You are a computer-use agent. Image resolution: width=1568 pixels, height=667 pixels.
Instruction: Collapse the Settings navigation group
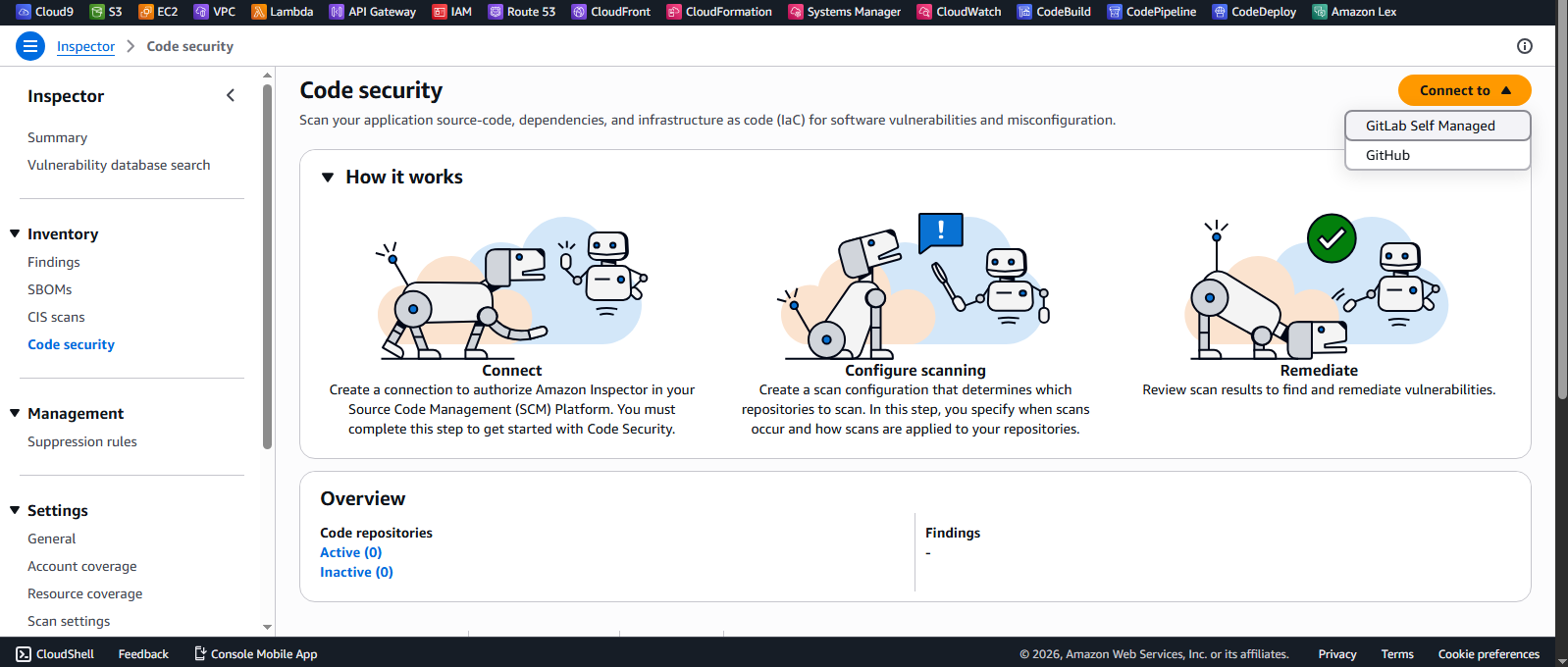[x=15, y=510]
